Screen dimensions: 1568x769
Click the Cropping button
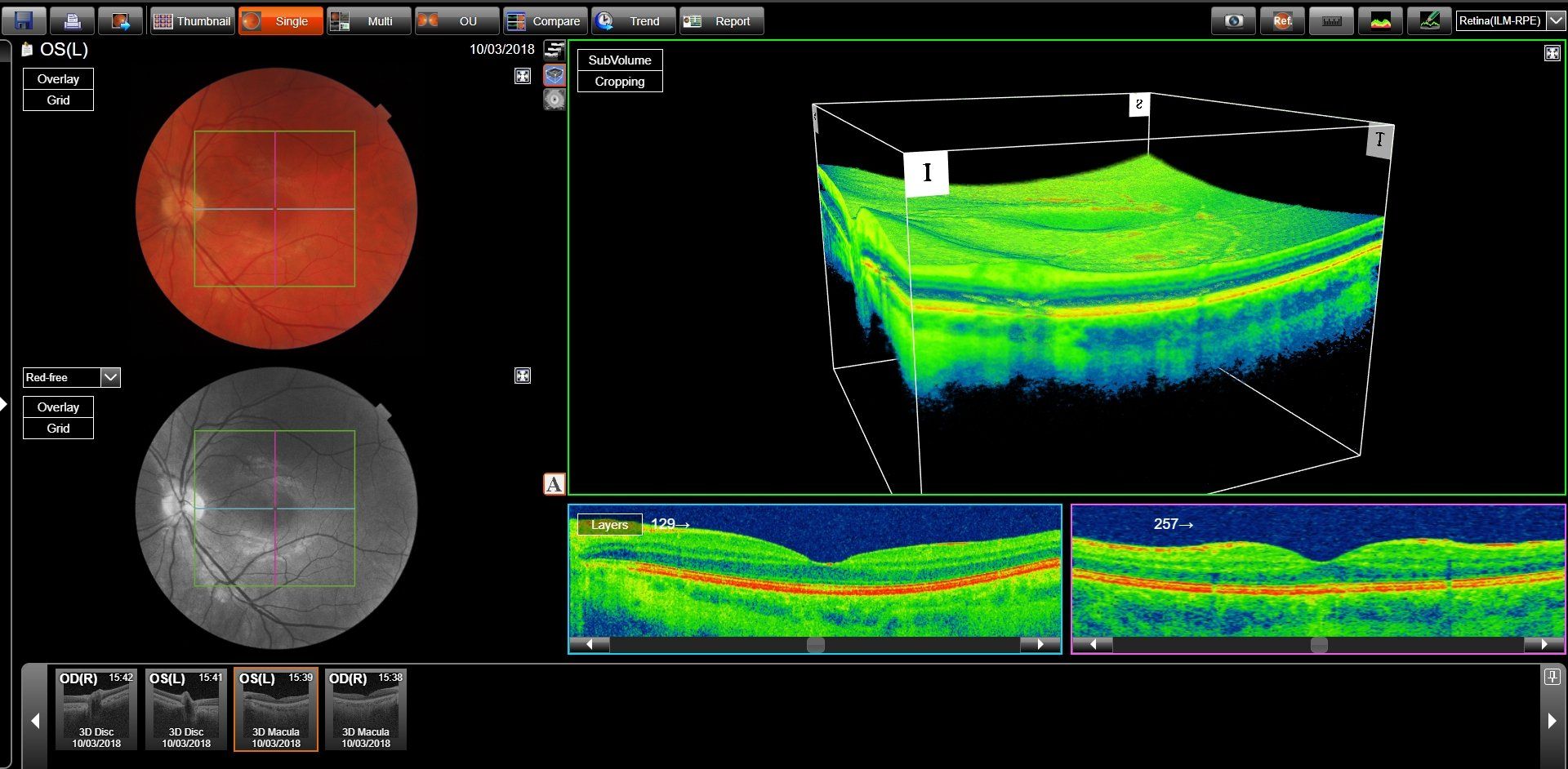[x=620, y=82]
